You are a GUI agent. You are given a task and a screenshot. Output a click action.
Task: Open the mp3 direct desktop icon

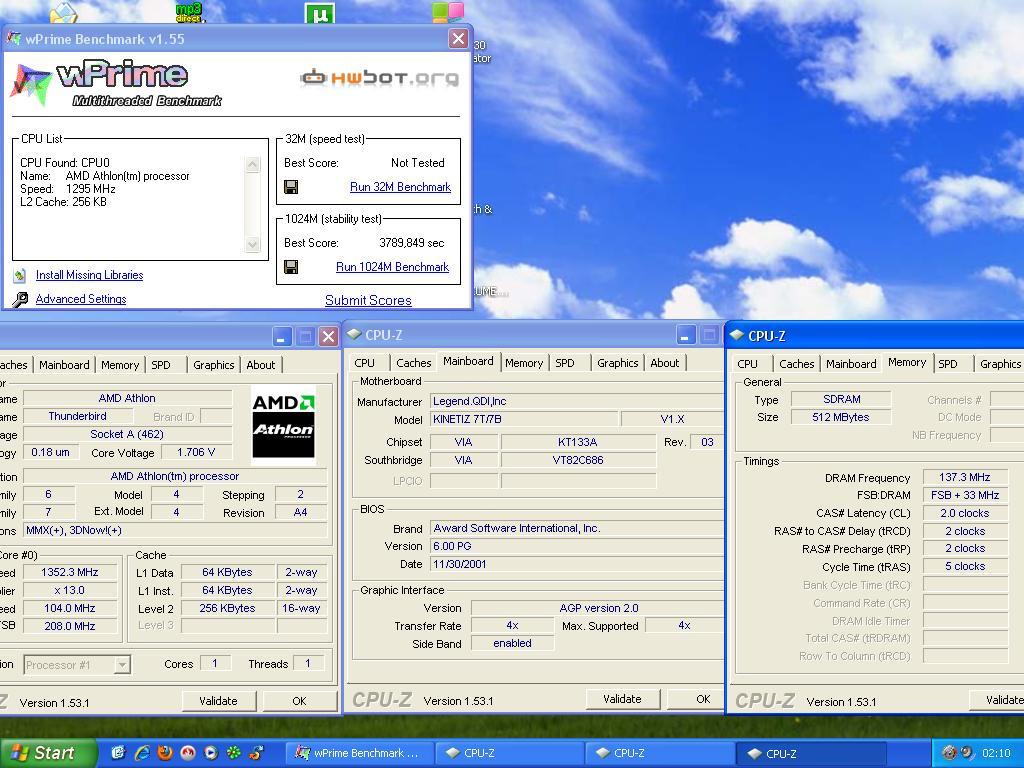click(189, 11)
